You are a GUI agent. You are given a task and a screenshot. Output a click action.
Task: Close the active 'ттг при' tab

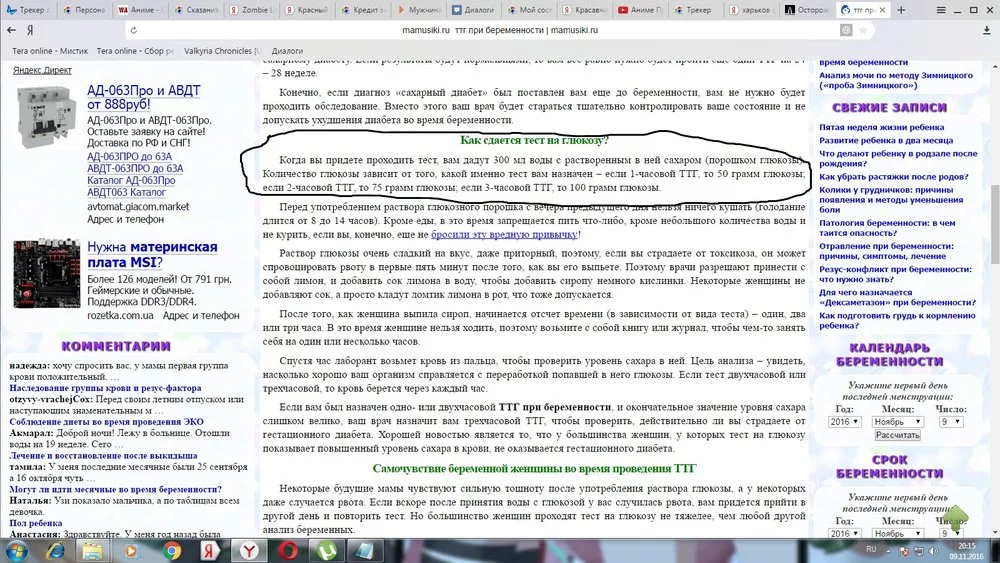[x=882, y=10]
